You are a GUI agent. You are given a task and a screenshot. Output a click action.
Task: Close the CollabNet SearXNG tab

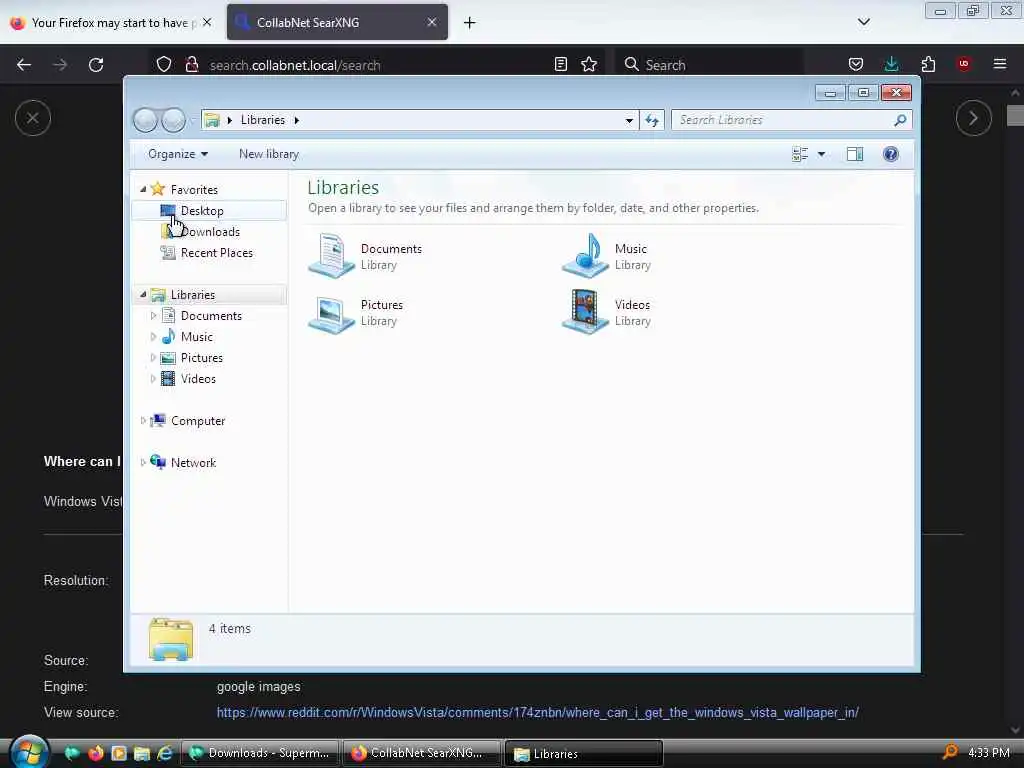pos(432,22)
